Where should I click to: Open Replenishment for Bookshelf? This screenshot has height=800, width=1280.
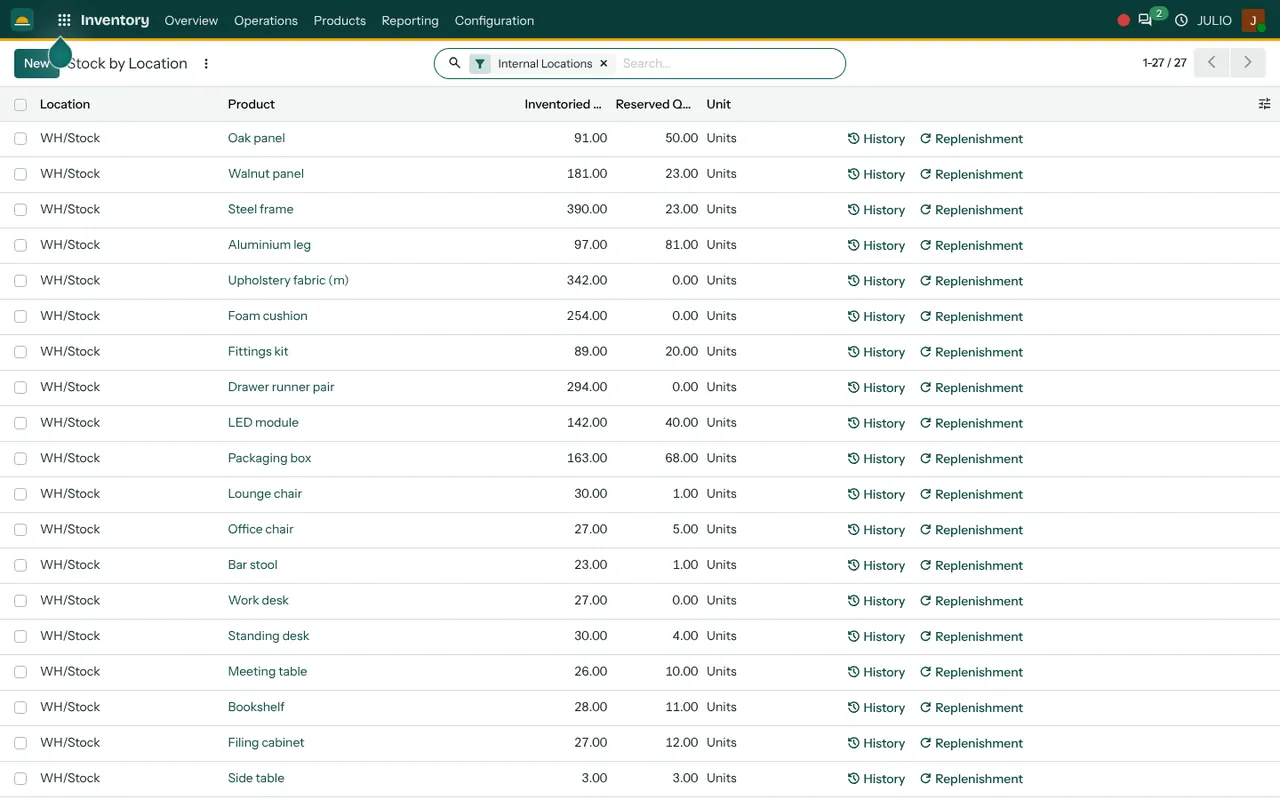point(971,708)
